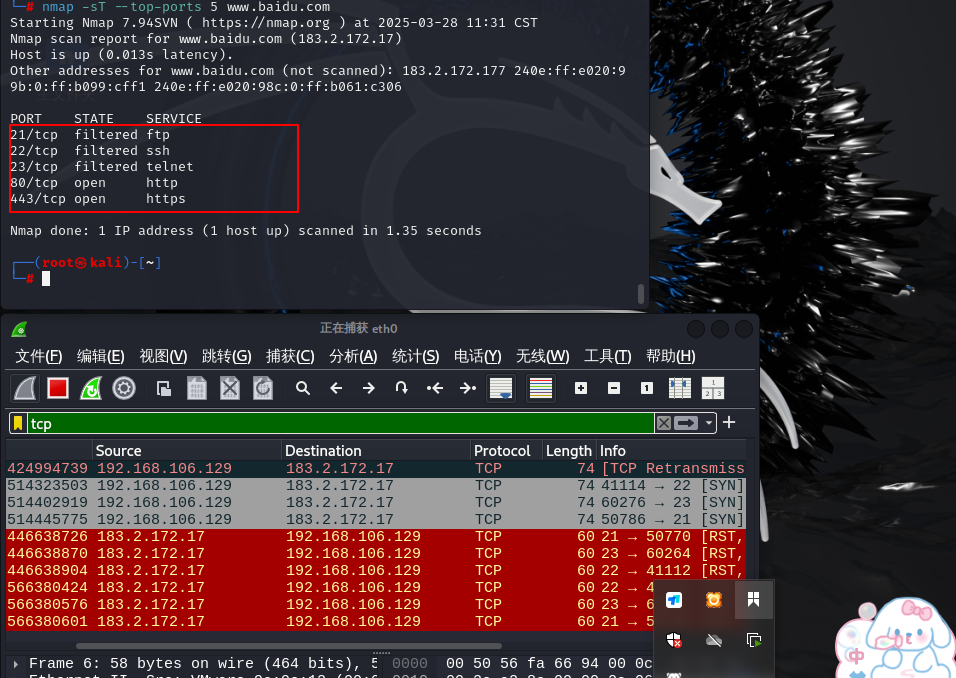This screenshot has height=678, width=956.
Task: Open the 捕获(C) menu
Action: [x=290, y=356]
